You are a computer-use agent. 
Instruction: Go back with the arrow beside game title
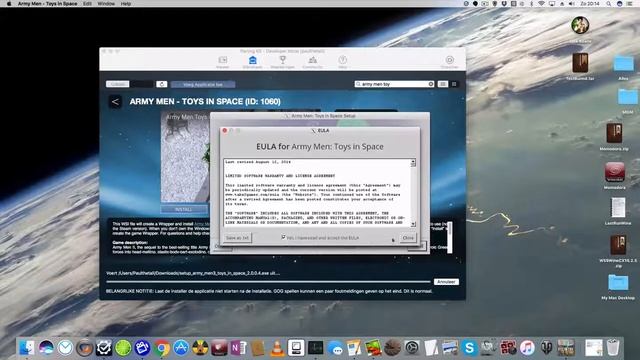point(115,102)
